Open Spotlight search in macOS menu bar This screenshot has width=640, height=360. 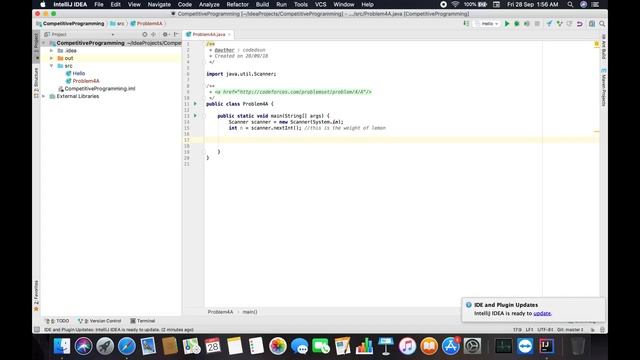pos(570,4)
